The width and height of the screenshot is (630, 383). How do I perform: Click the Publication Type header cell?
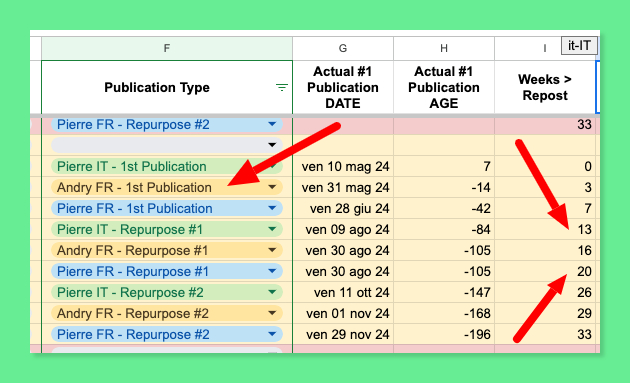coord(167,87)
